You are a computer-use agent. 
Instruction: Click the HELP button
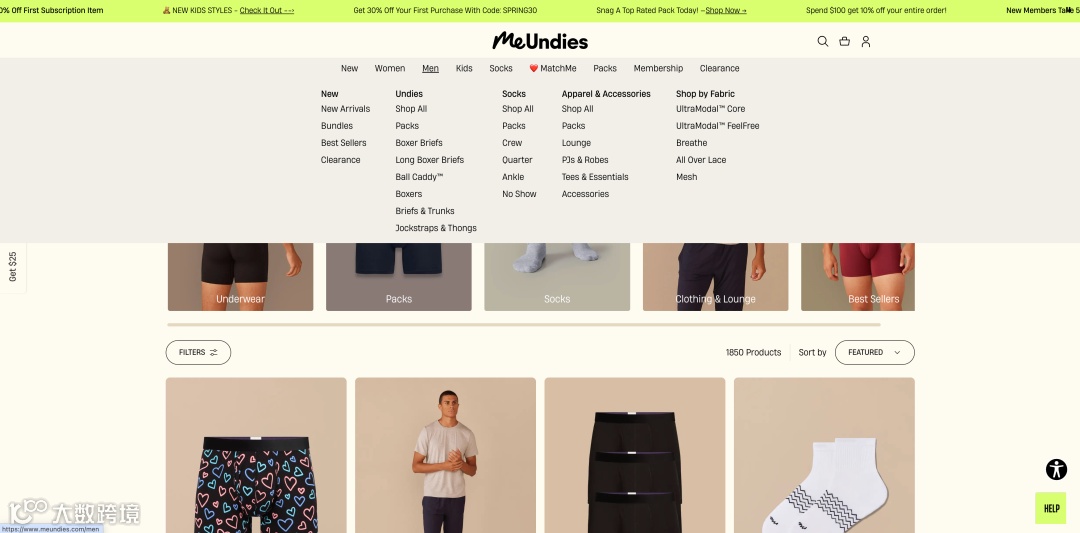(1050, 508)
